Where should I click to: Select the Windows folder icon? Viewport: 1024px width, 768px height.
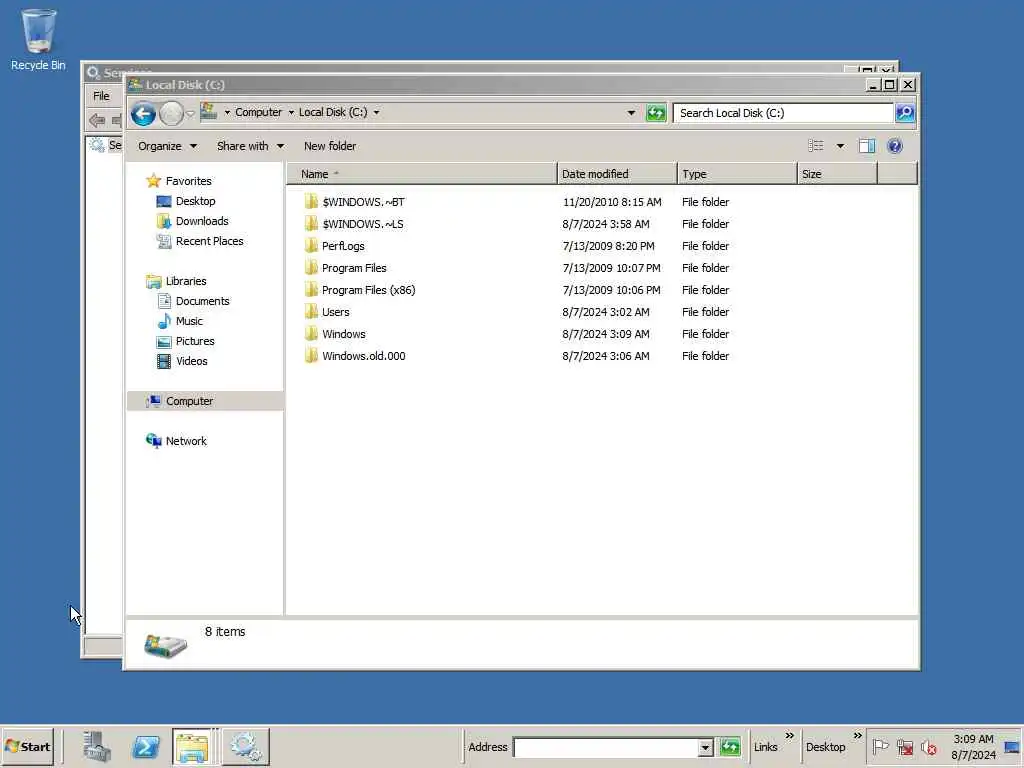(x=312, y=334)
